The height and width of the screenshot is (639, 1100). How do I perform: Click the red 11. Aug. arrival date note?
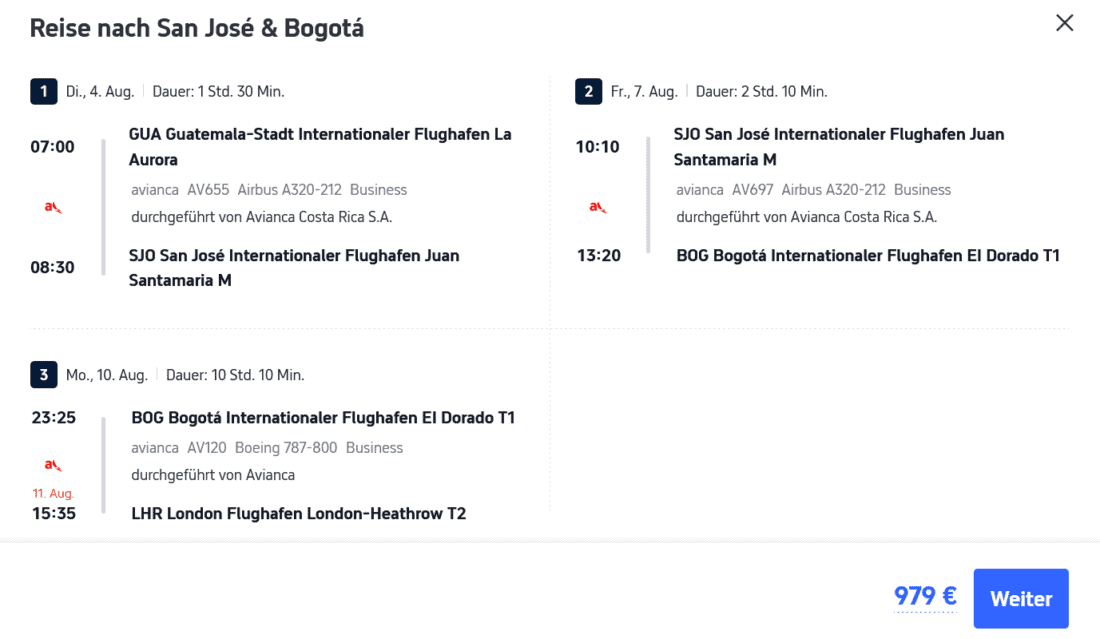click(53, 493)
